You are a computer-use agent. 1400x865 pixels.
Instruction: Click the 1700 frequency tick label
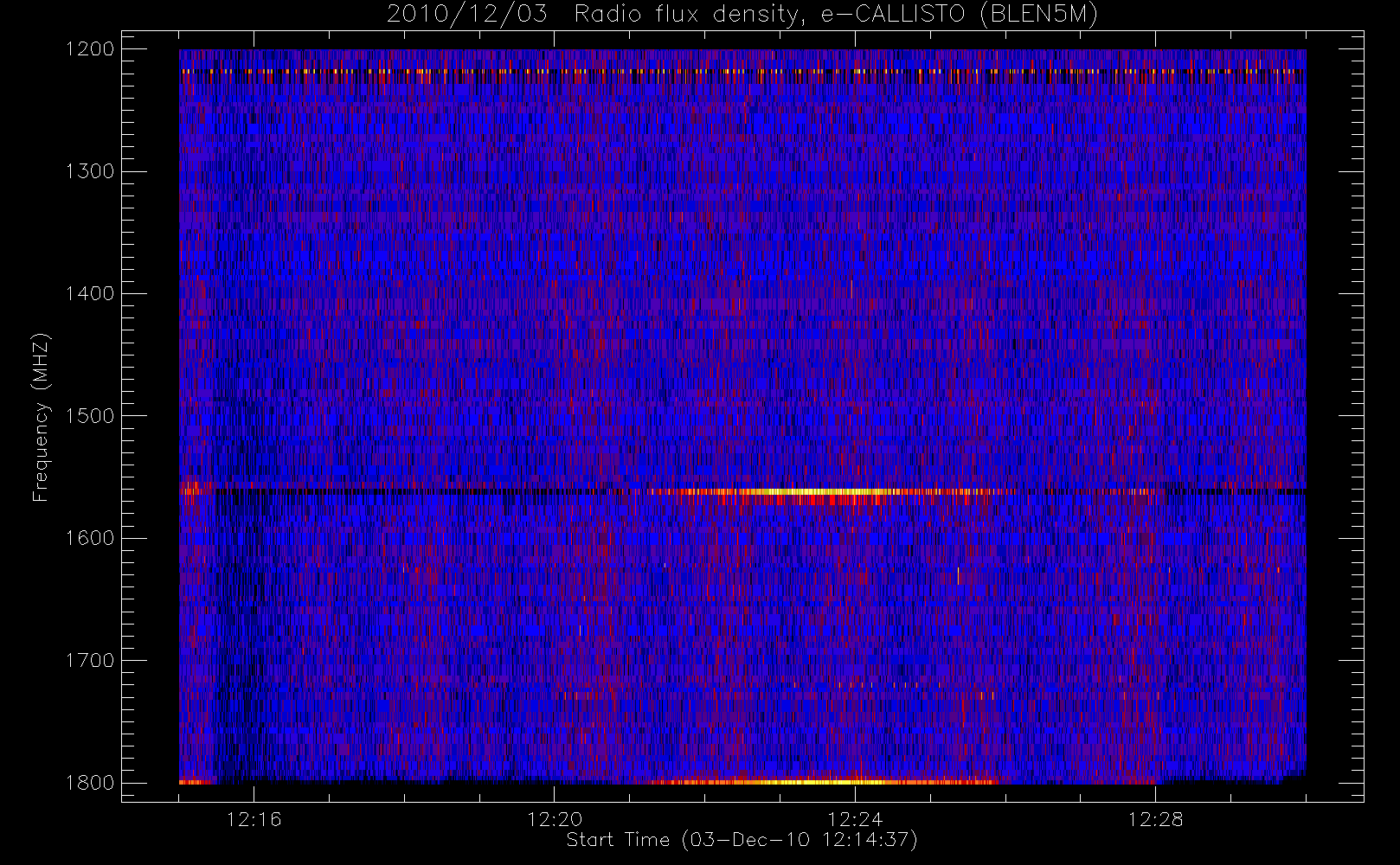[x=90, y=660]
